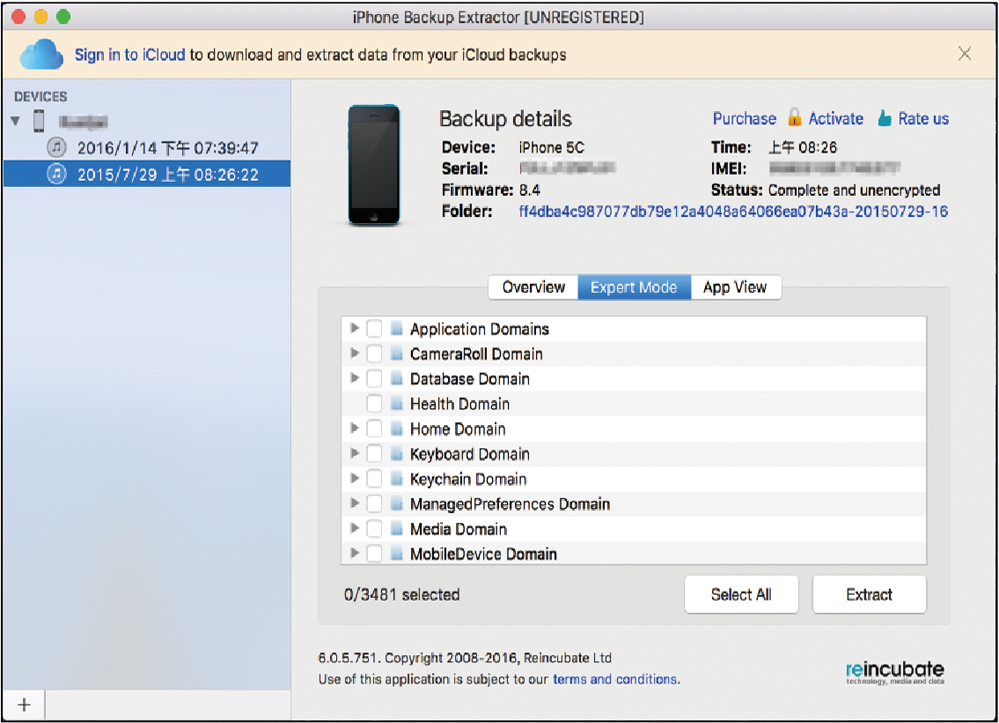This screenshot has height=723, width=999.
Task: Click the ManagedPreferences Domain folder icon
Action: (396, 504)
